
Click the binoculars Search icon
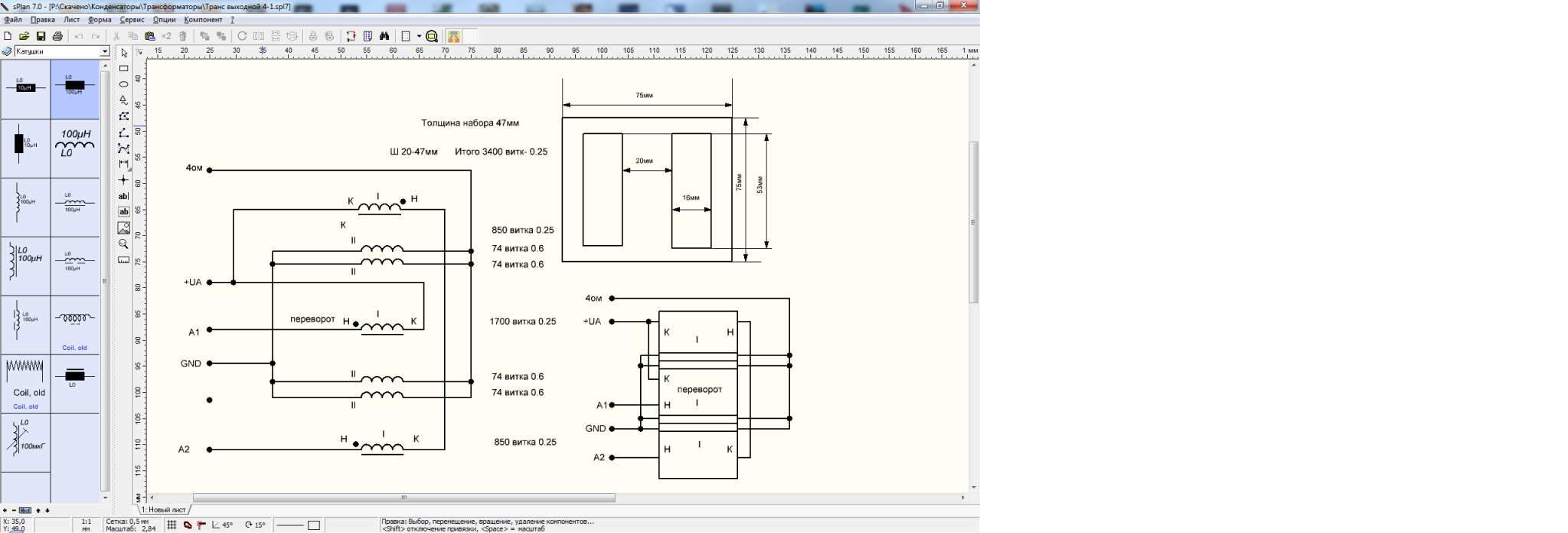coord(384,36)
